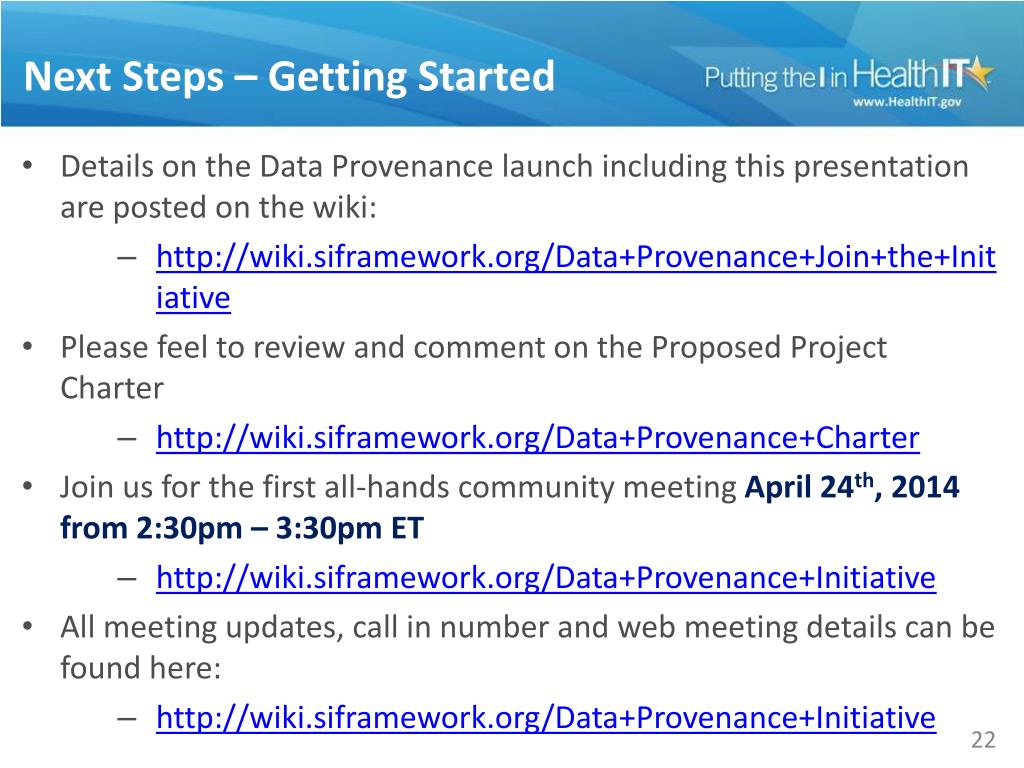
Task: Open the Data+Provenance+Join+the+Init wiki link
Action: click(576, 257)
